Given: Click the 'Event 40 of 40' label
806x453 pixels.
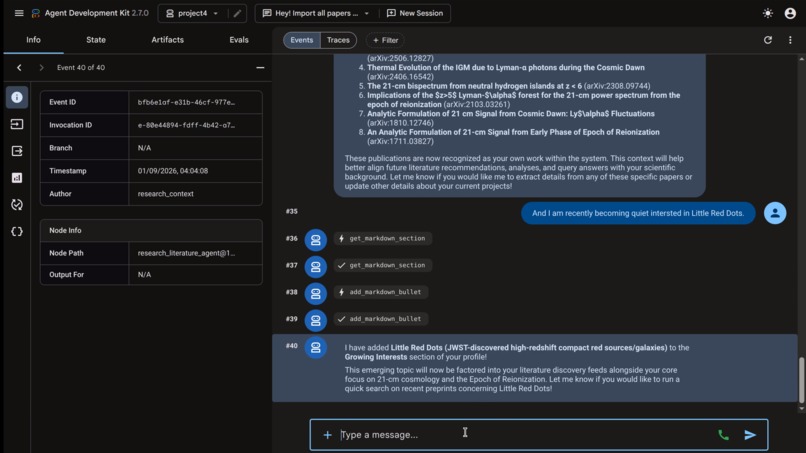Looking at the screenshot, I should (81, 68).
